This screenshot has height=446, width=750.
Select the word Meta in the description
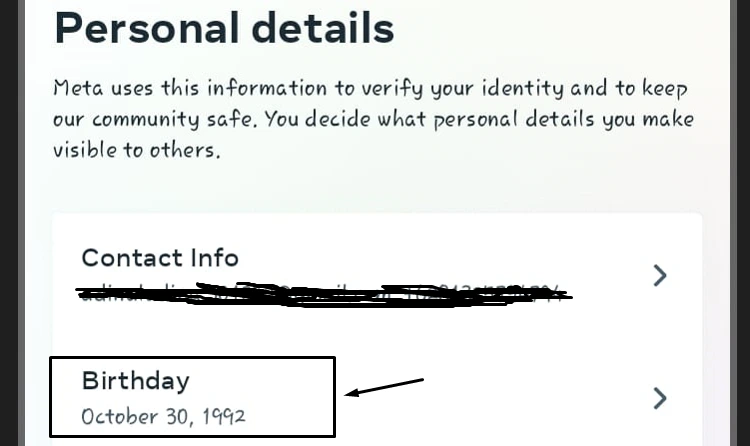coord(78,88)
